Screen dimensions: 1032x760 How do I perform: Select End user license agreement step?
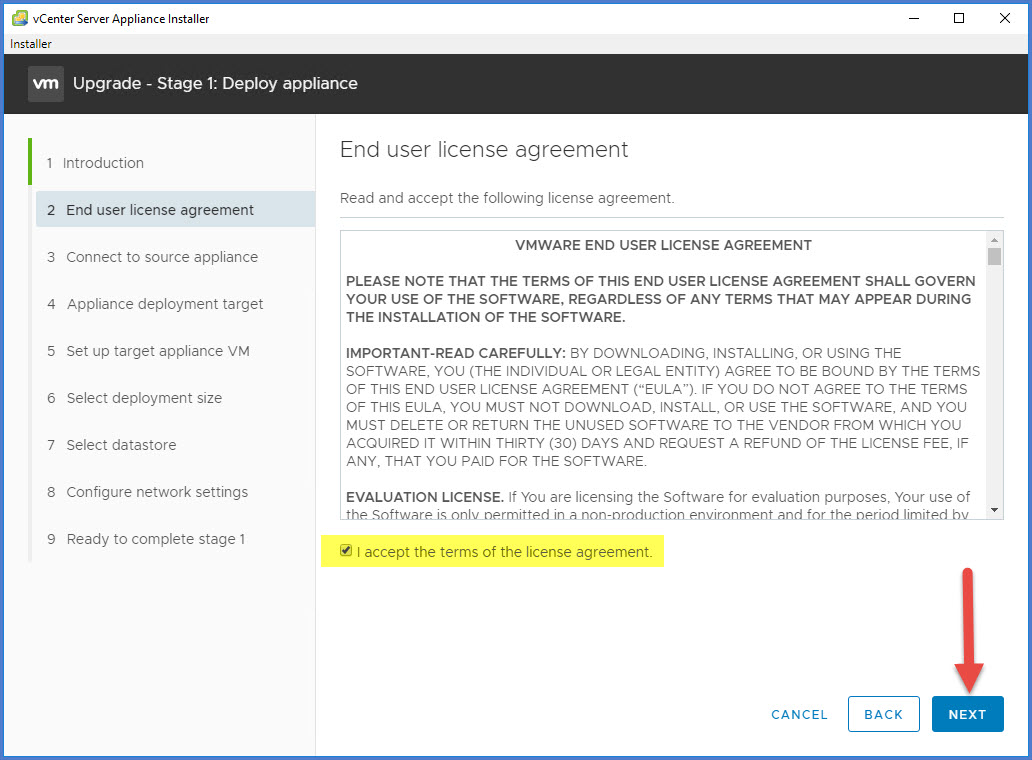click(x=160, y=210)
